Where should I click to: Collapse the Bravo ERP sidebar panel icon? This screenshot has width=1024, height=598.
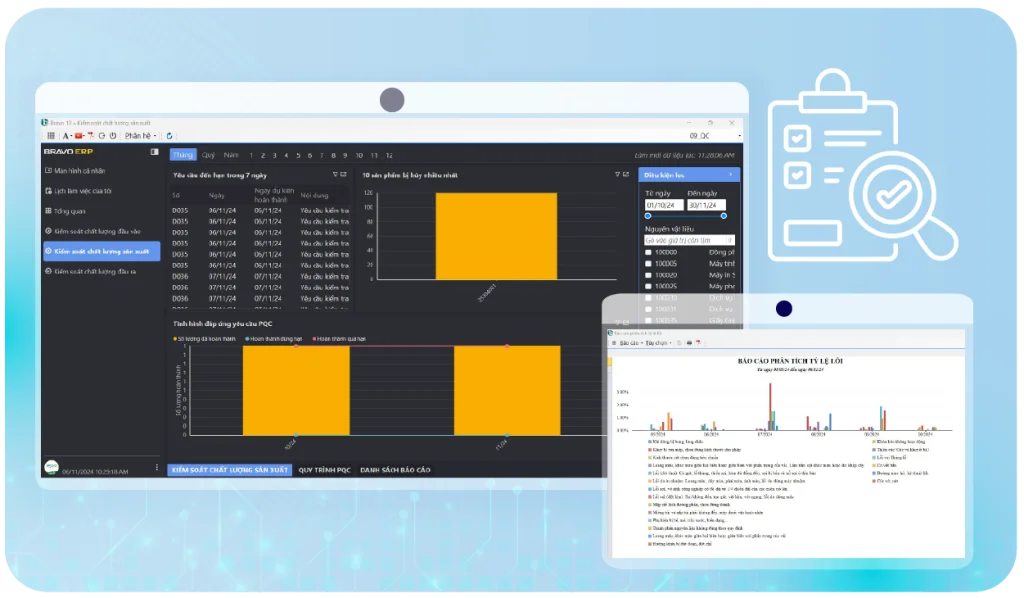[154, 152]
